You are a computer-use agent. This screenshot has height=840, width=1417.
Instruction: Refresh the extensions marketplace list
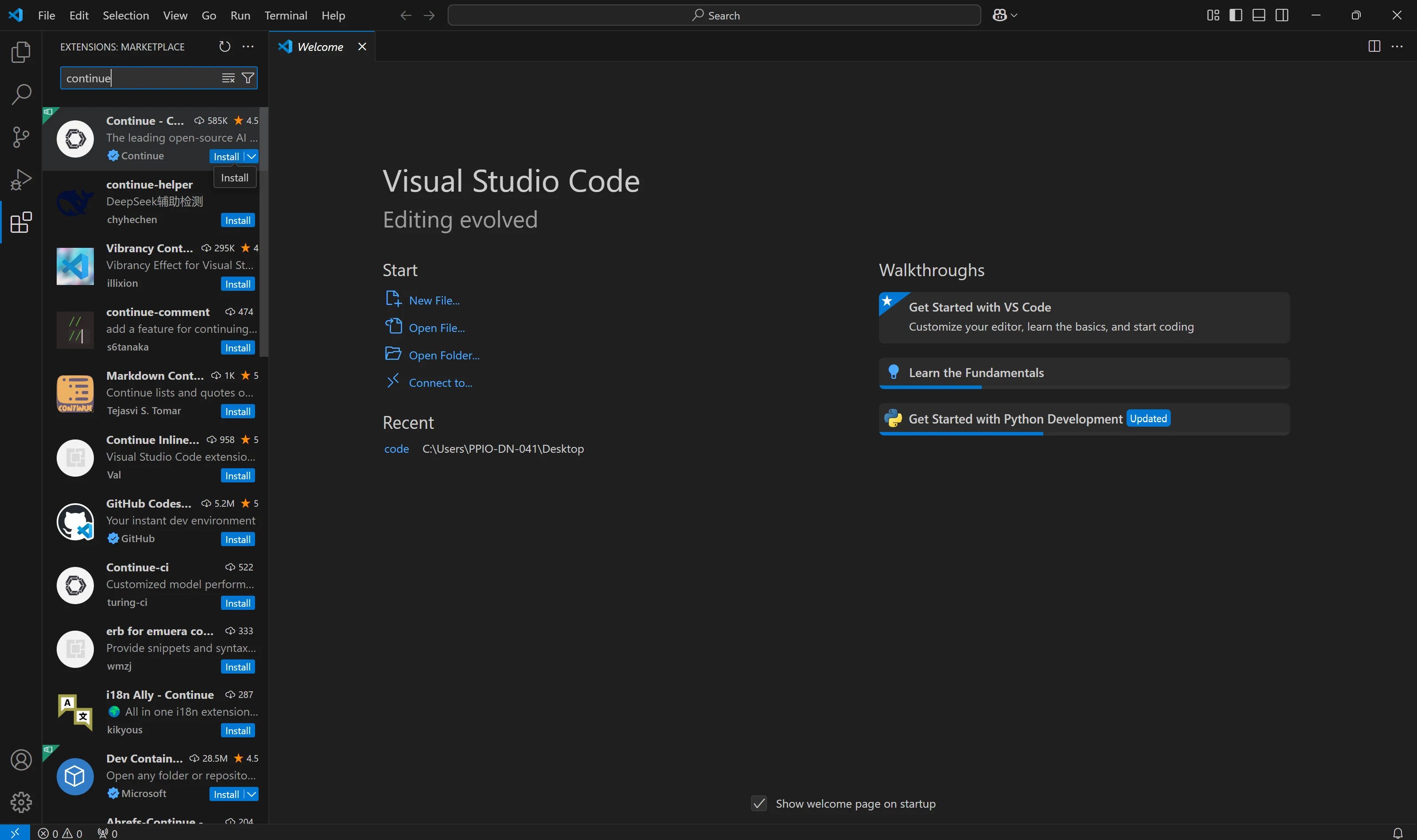coord(225,46)
